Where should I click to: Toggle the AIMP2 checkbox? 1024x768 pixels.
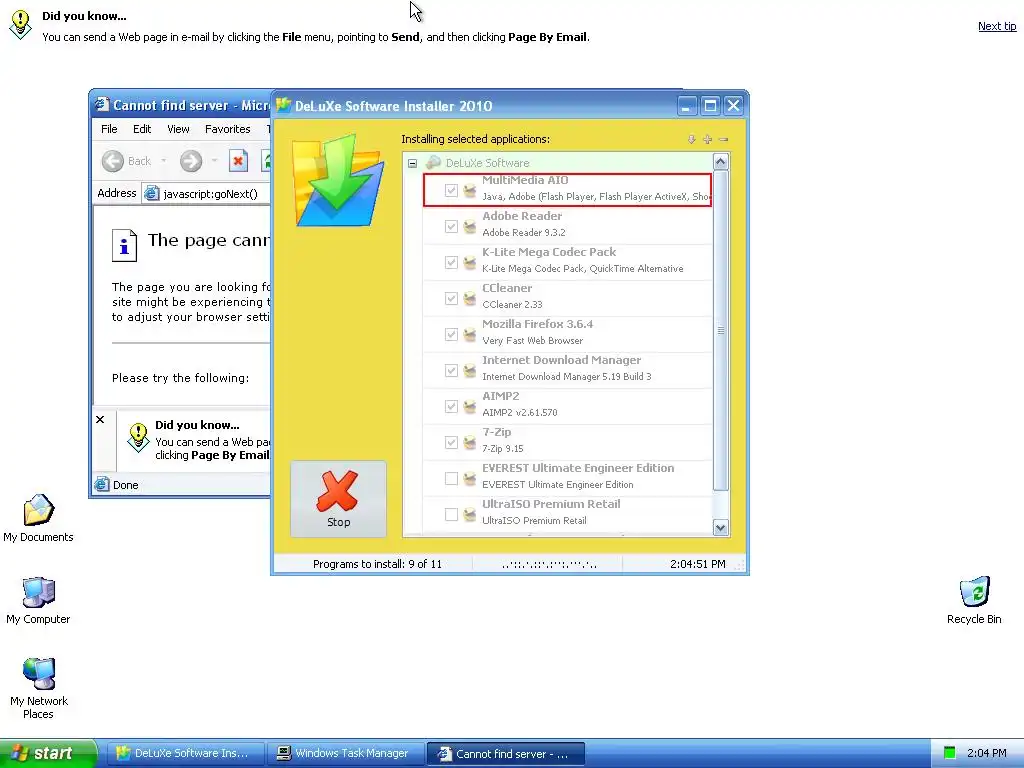pyautogui.click(x=451, y=406)
